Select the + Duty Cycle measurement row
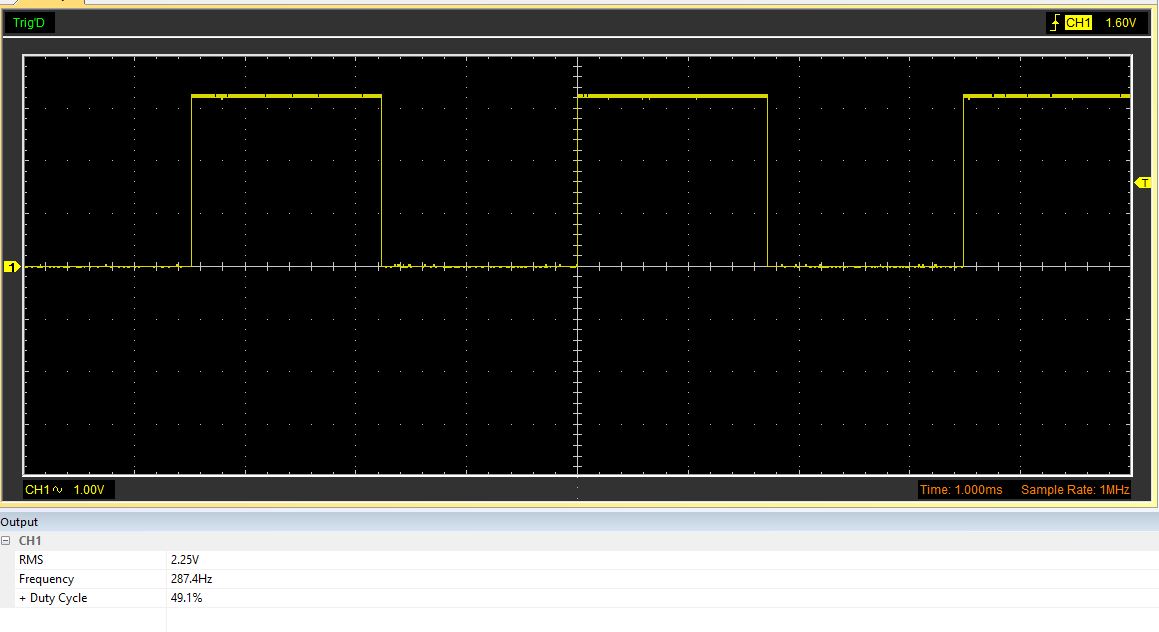This screenshot has height=632, width=1159. click(580, 598)
